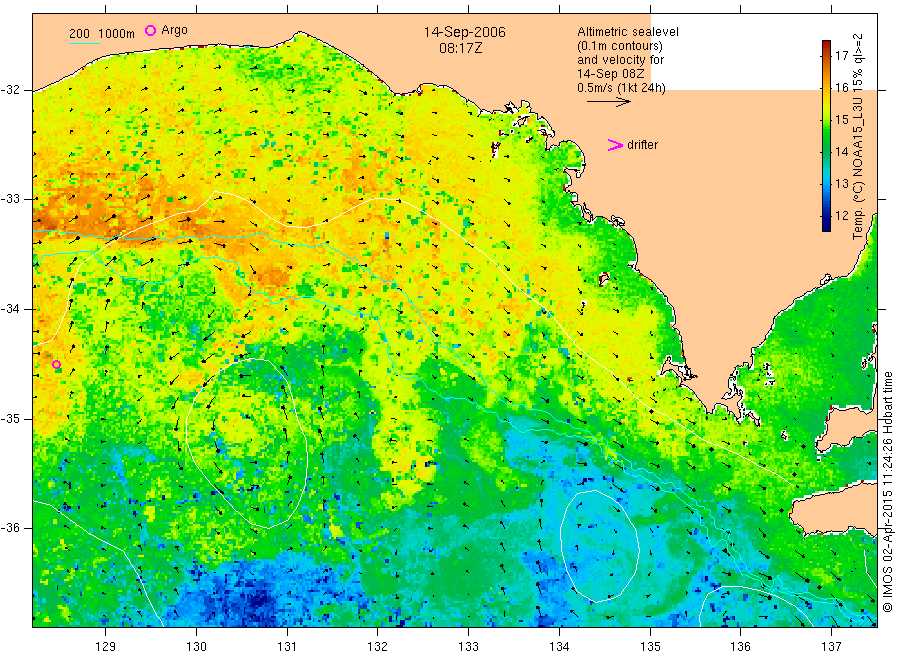Click the 0.5m/s velocity scale arrow
Image resolution: width=900 pixels, height=660 pixels.
coord(609,102)
